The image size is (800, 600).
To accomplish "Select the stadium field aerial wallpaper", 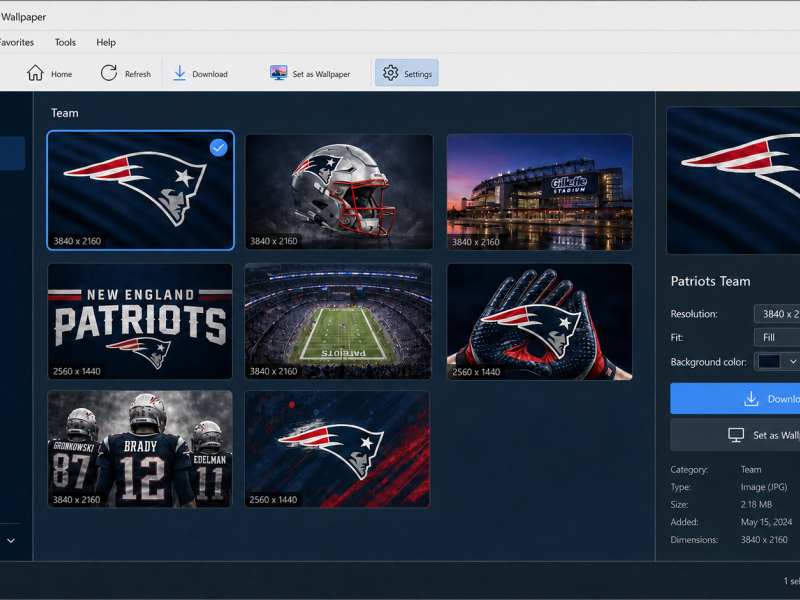I will 338,321.
